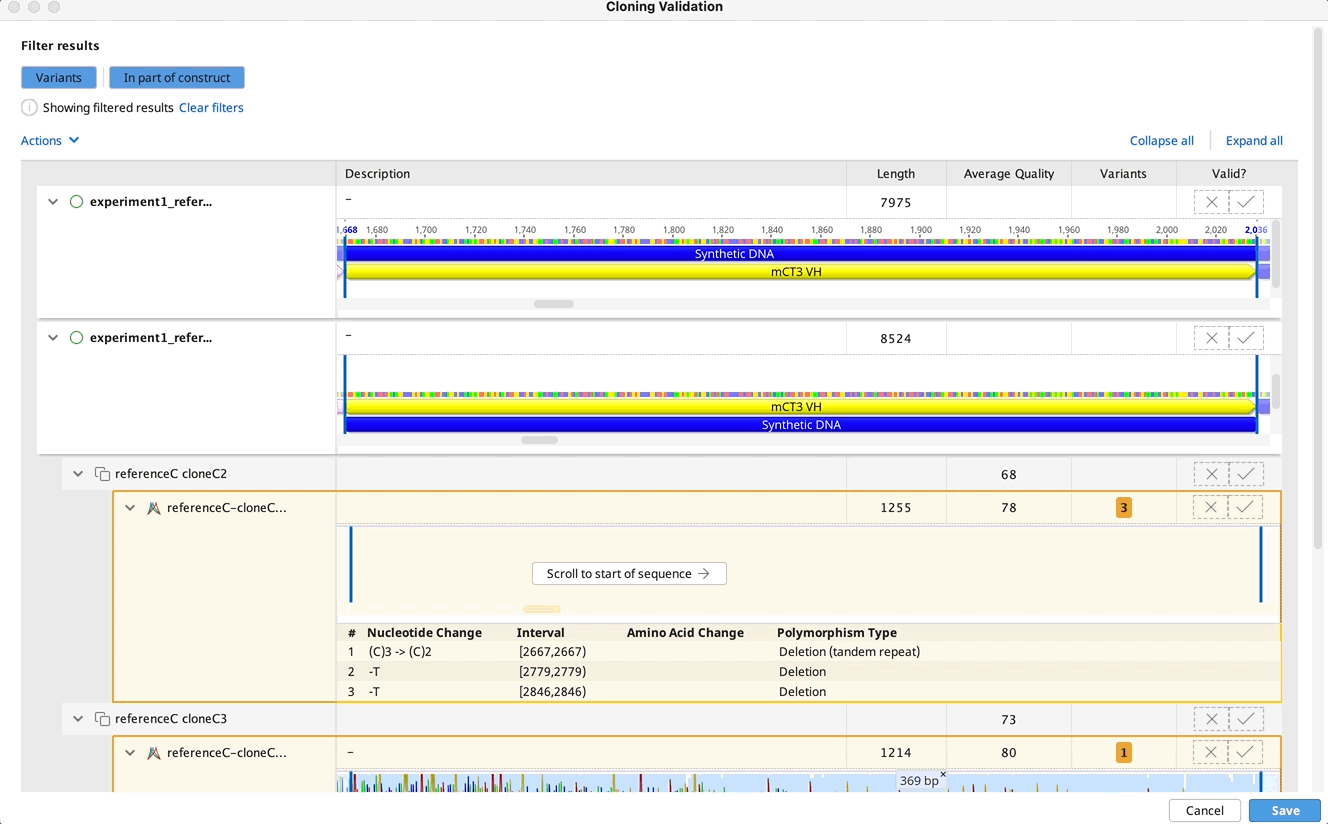The width and height of the screenshot is (1328, 824).
Task: Cancel the Cloning Validation dialog
Action: click(1205, 811)
